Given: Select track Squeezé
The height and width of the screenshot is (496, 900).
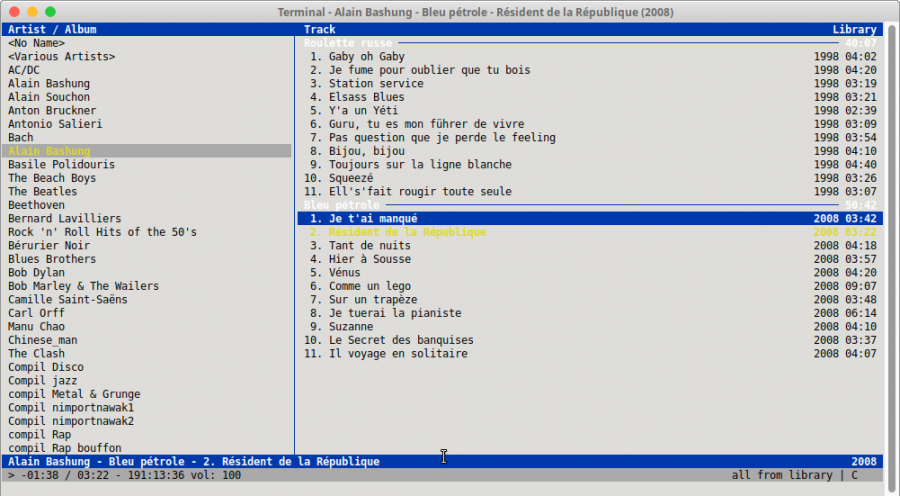Looking at the screenshot, I should point(590,178).
